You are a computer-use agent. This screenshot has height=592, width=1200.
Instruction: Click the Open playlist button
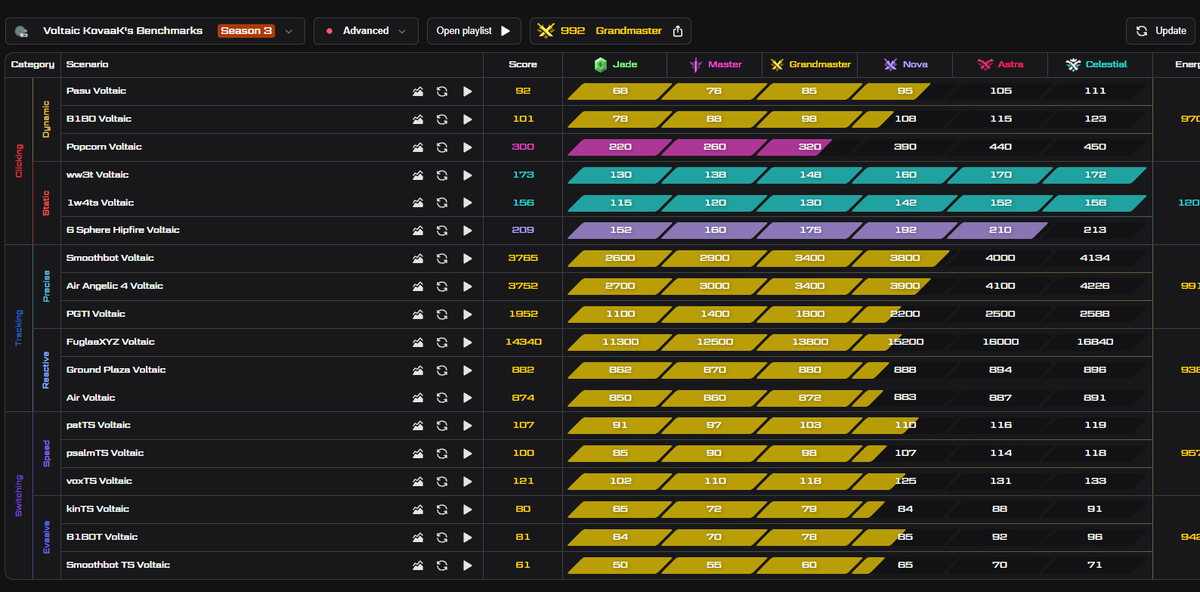(474, 31)
